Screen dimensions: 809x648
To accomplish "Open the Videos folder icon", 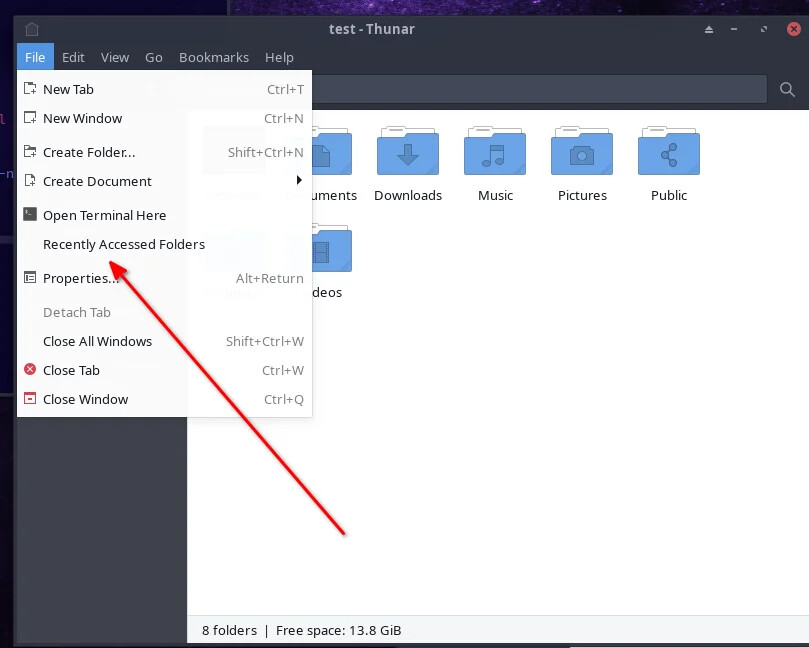I will click(330, 248).
